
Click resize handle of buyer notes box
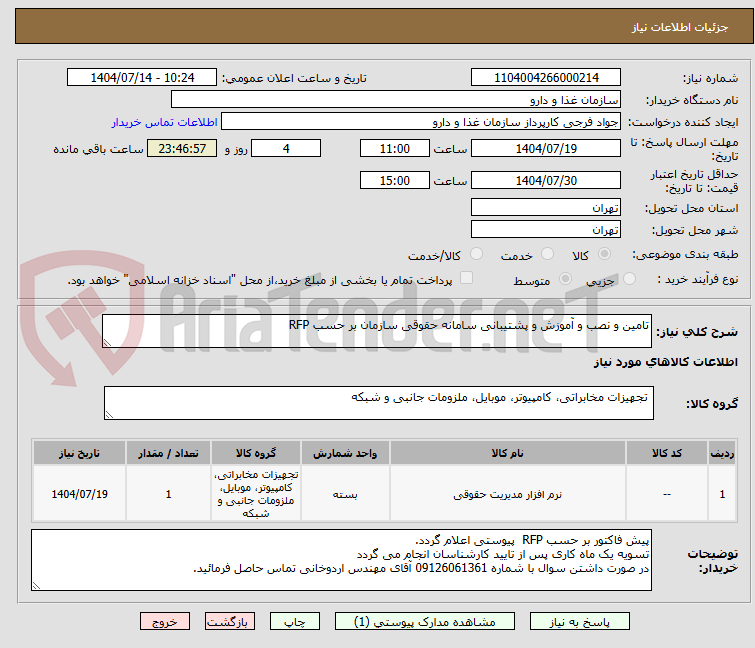(x=36, y=585)
